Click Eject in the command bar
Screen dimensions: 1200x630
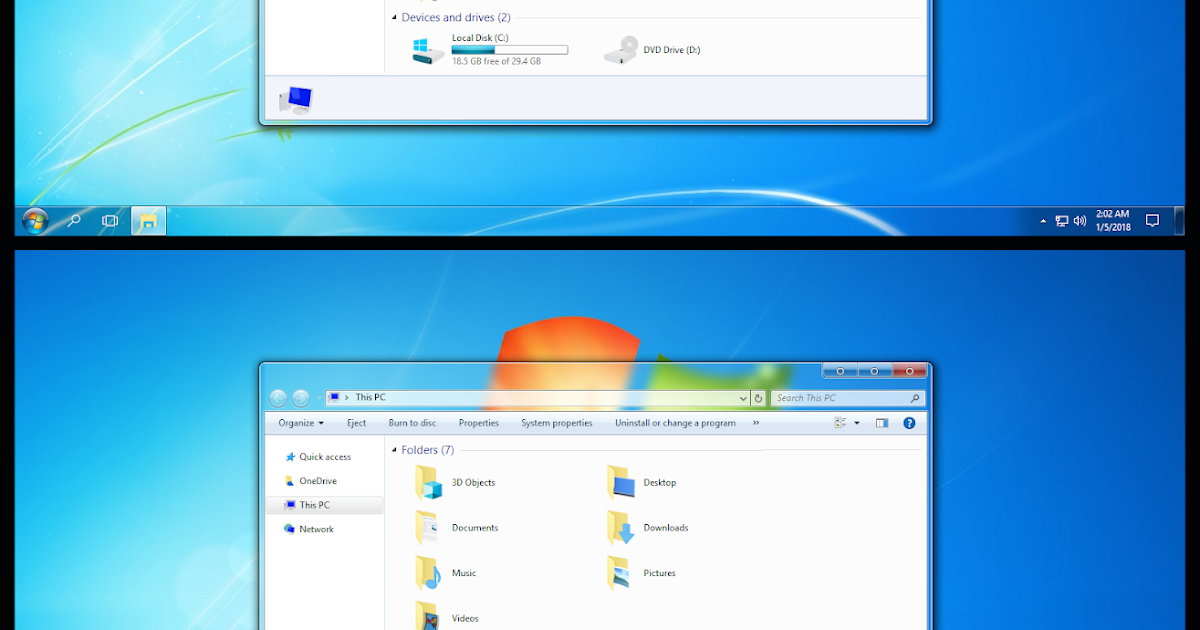tap(357, 423)
